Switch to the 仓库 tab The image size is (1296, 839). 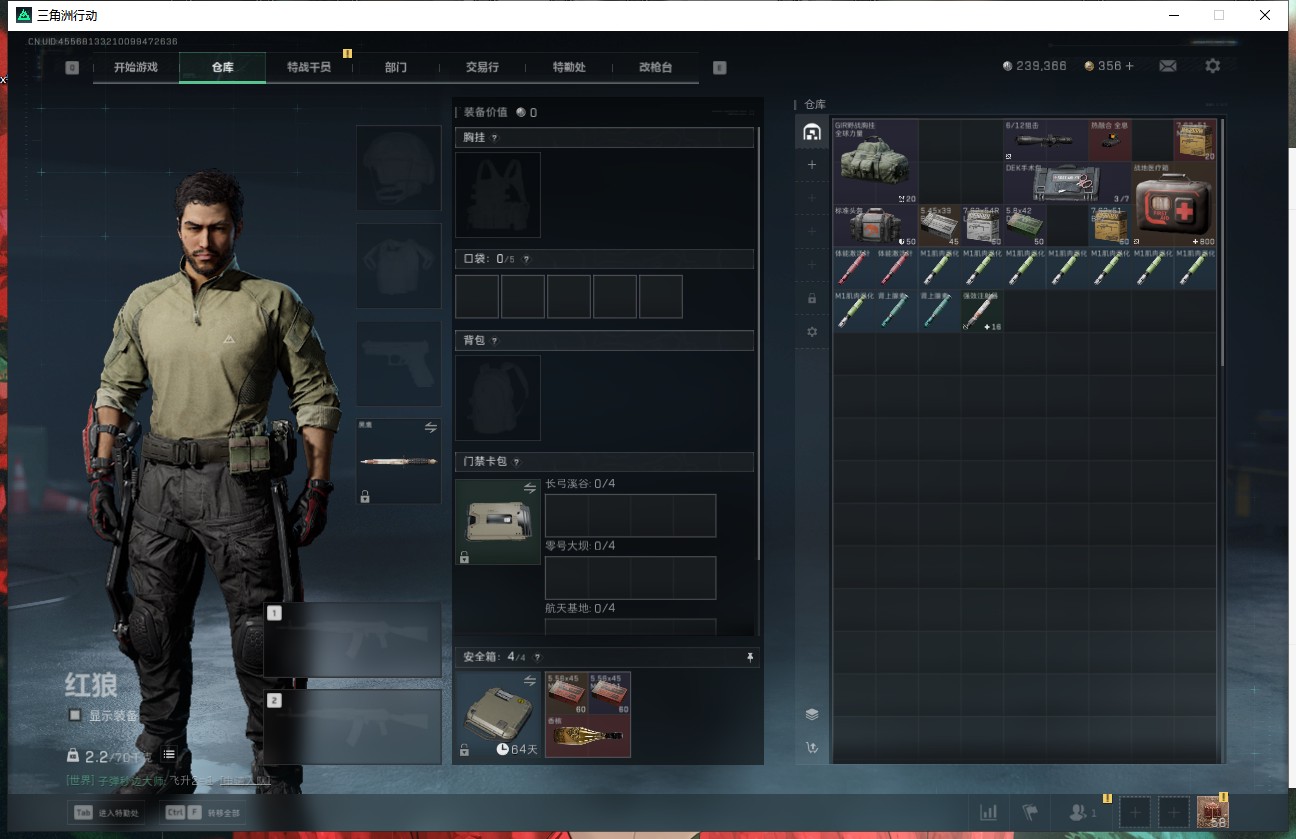point(222,67)
